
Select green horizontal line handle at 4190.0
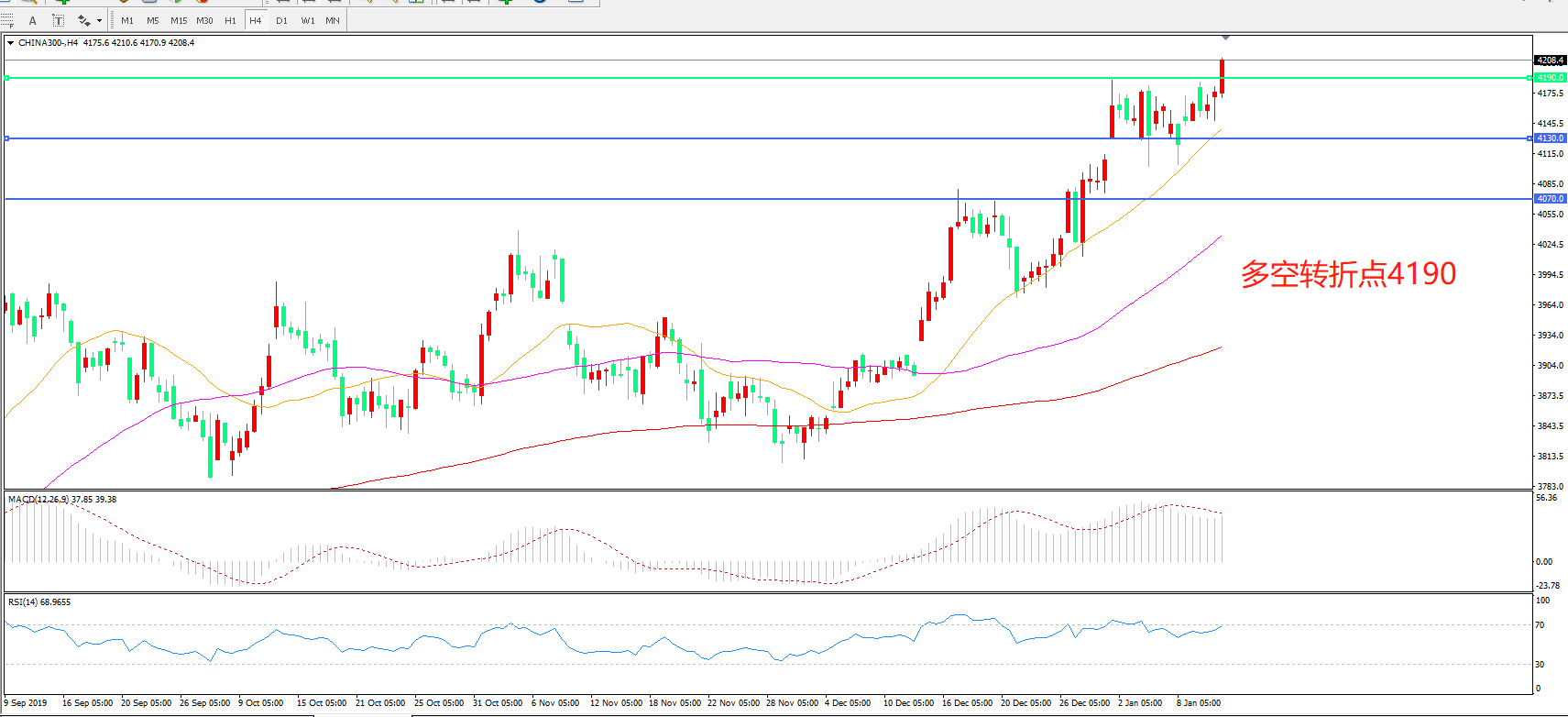pyautogui.click(x=7, y=78)
